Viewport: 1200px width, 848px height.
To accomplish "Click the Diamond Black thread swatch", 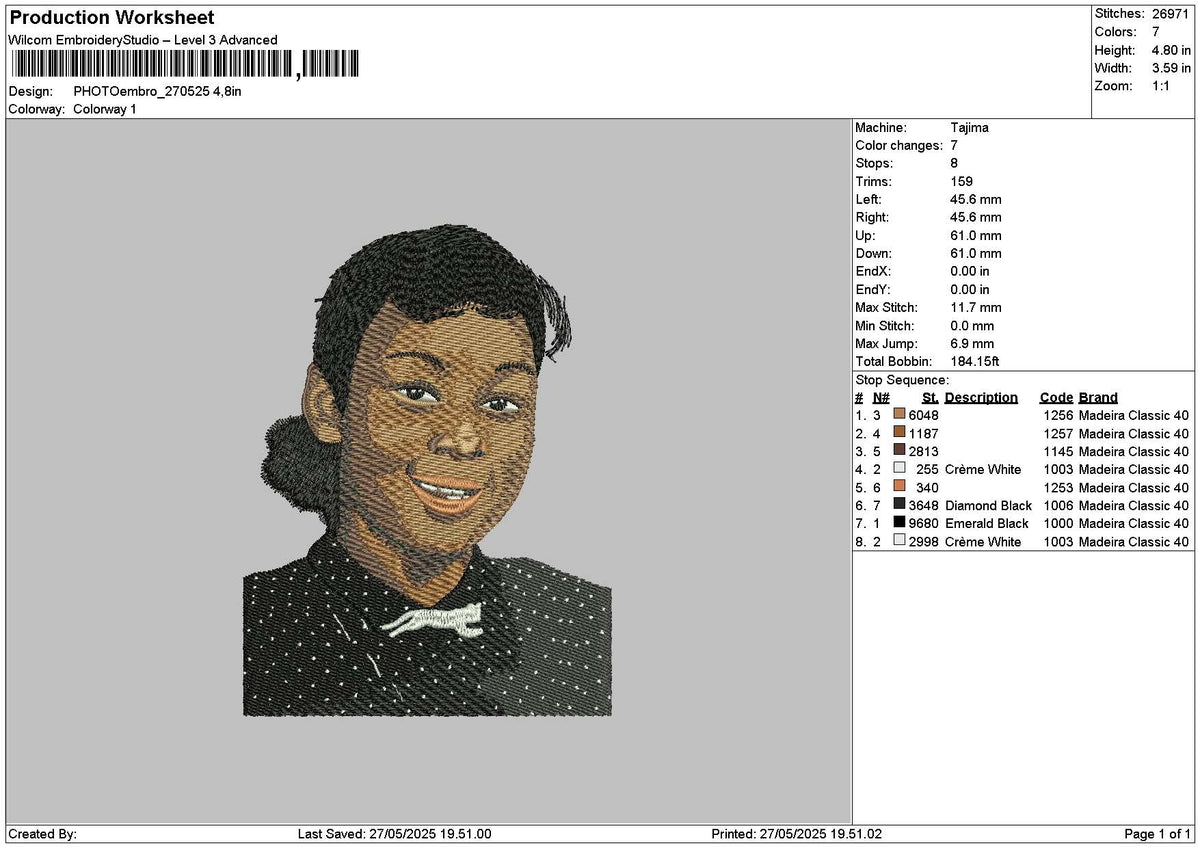I will click(x=898, y=506).
